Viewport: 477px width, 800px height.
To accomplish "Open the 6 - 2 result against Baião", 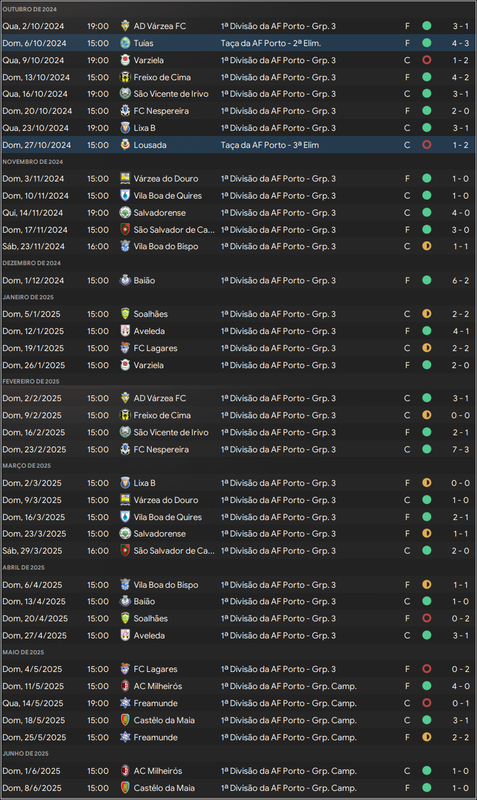I will click(x=460, y=281).
